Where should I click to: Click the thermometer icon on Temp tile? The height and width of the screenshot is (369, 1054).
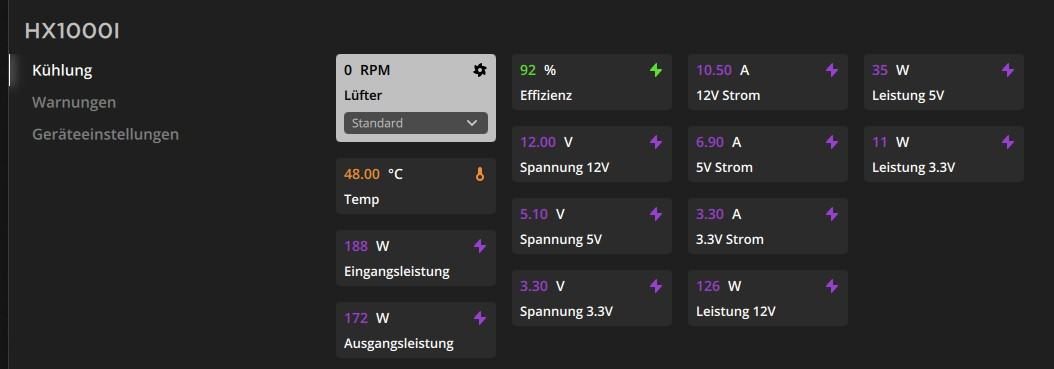coord(479,174)
